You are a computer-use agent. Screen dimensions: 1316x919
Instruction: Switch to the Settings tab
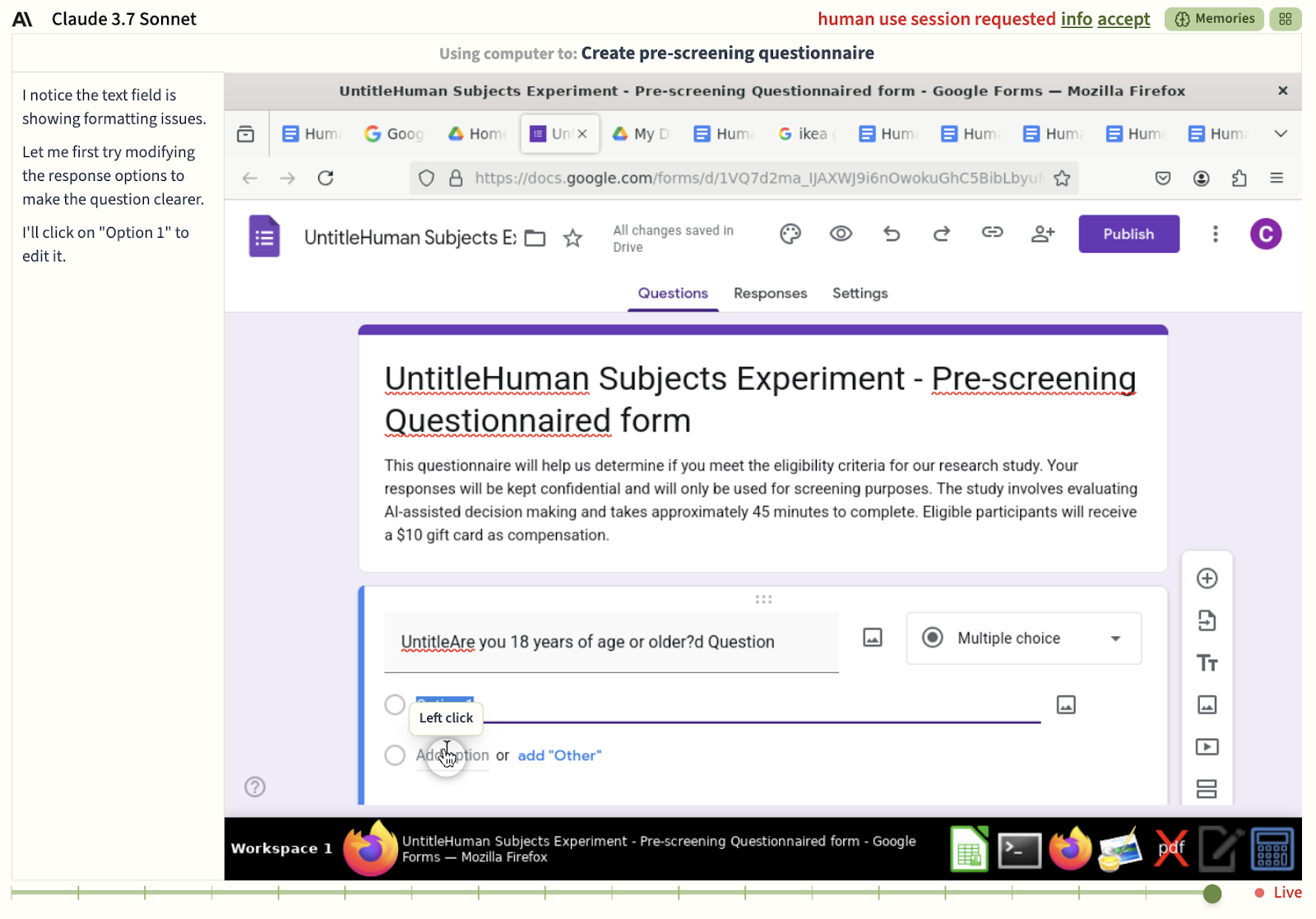point(860,294)
